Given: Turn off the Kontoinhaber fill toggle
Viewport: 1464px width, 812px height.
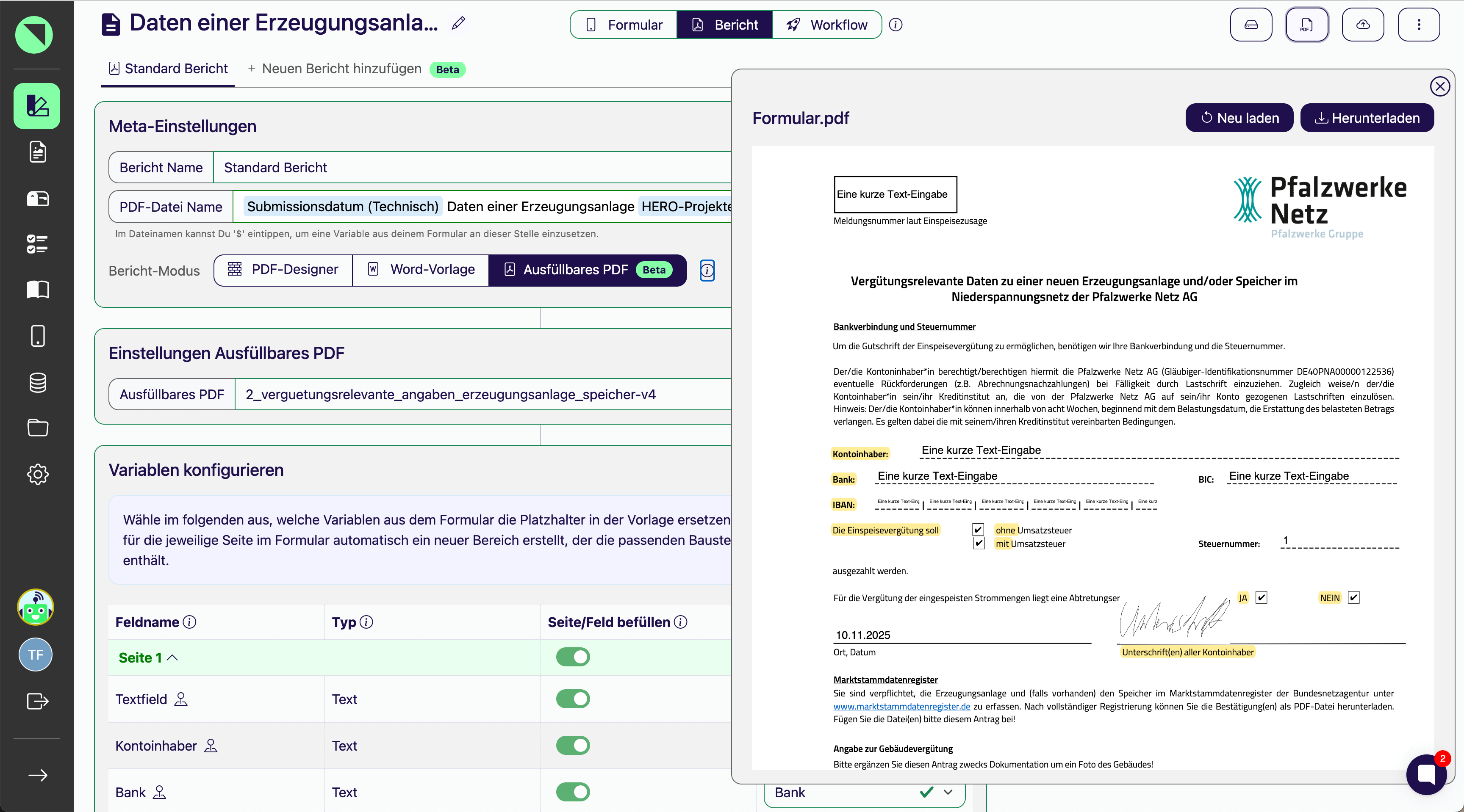Looking at the screenshot, I should [x=573, y=746].
